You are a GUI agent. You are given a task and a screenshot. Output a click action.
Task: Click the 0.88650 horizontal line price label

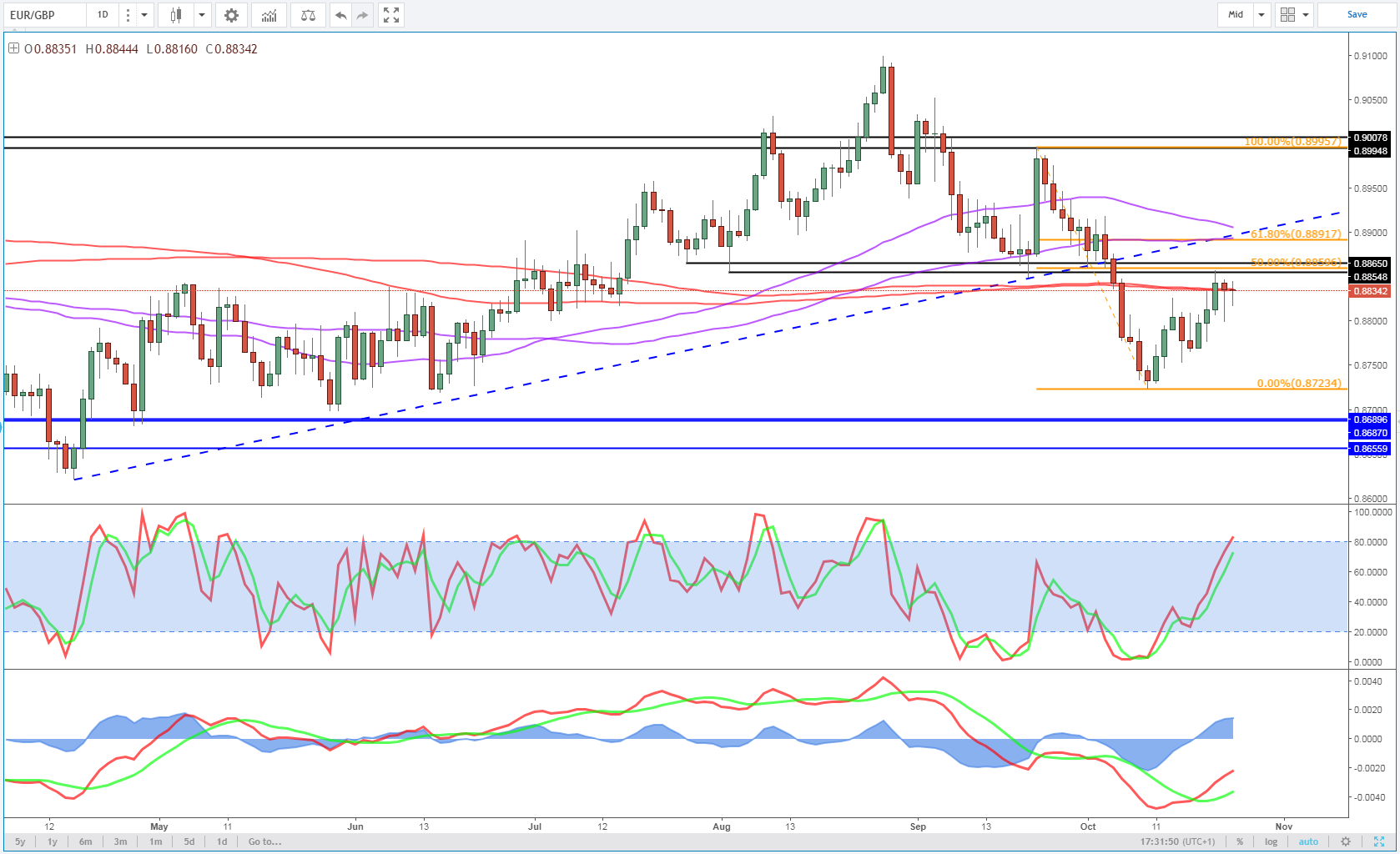[x=1370, y=263]
